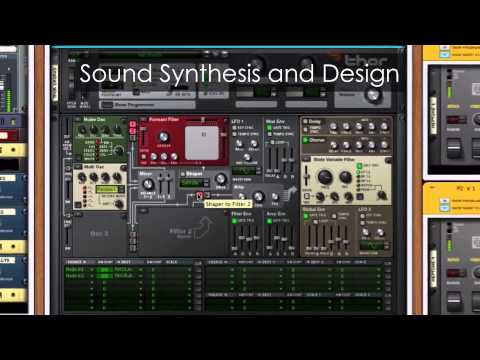Open oscillator 2 type selector next to Multi Osc
Screen dimensions: 480x360
pyautogui.click(x=78, y=166)
